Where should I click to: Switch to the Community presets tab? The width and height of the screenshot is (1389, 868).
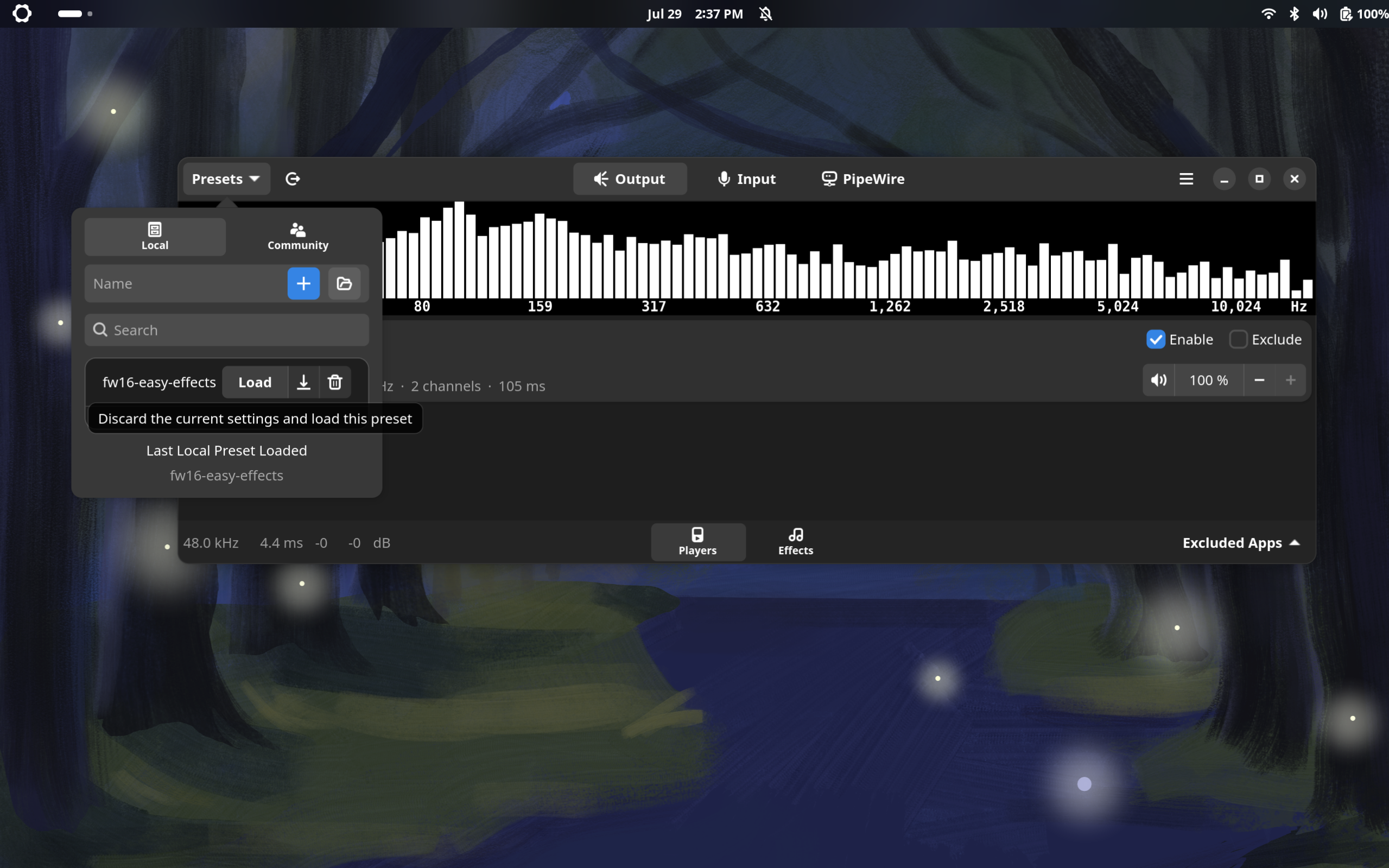(x=298, y=237)
